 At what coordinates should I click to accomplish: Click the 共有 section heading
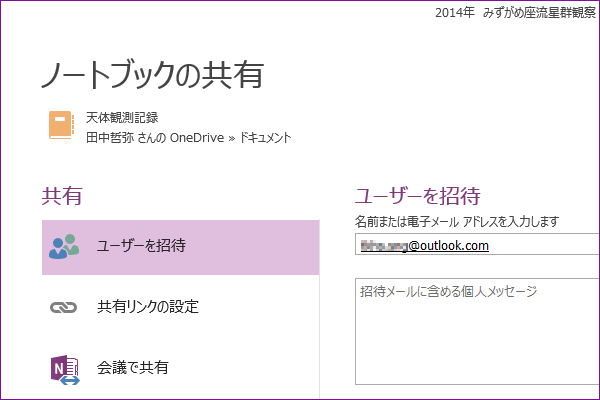pos(62,196)
